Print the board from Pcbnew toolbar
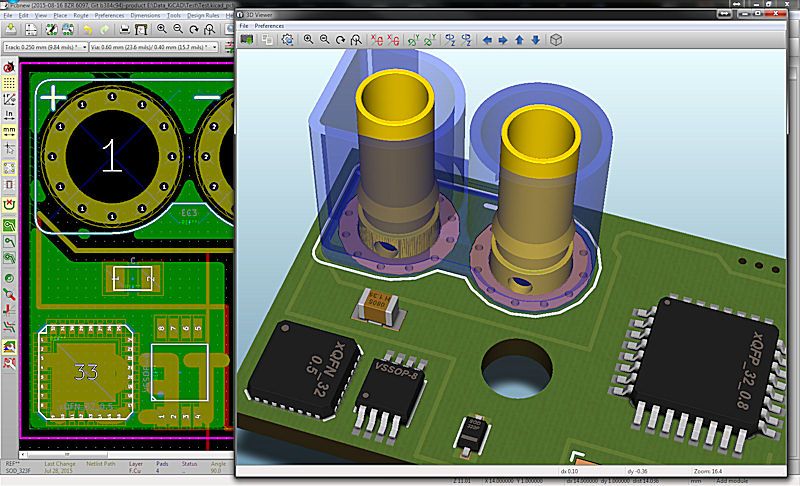 pos(124,30)
